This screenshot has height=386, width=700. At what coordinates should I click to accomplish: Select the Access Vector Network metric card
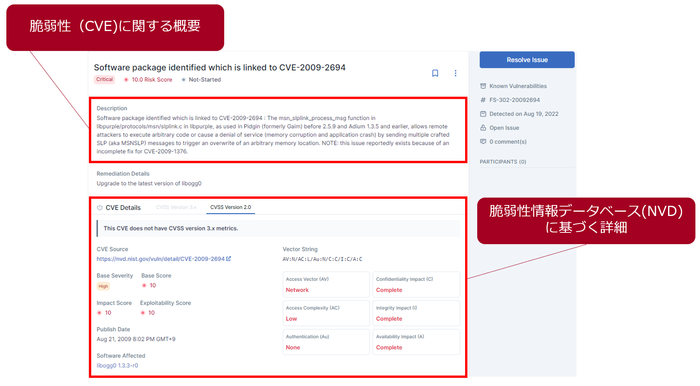tap(326, 284)
